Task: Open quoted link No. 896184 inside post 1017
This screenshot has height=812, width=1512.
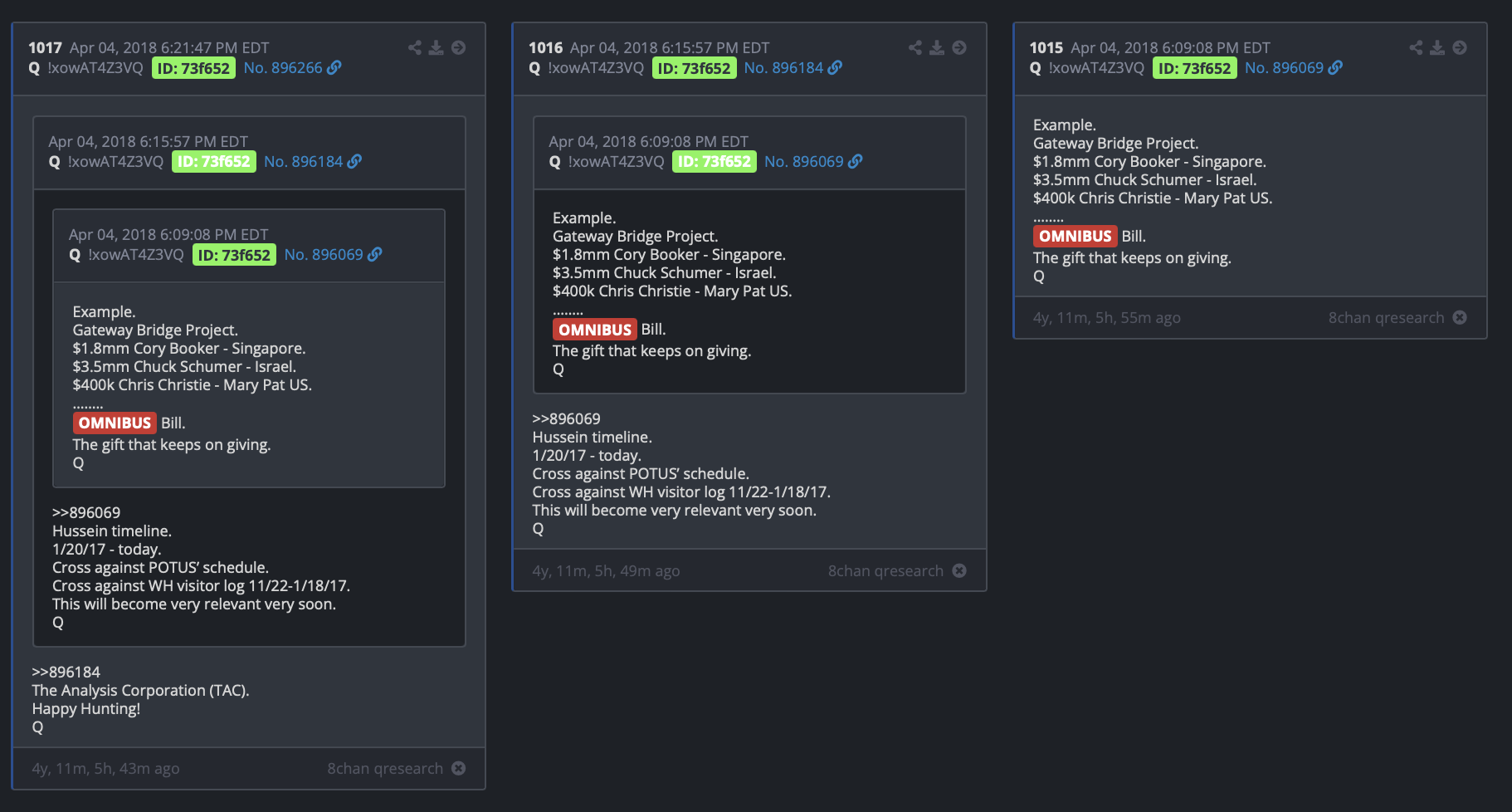Action: point(303,161)
